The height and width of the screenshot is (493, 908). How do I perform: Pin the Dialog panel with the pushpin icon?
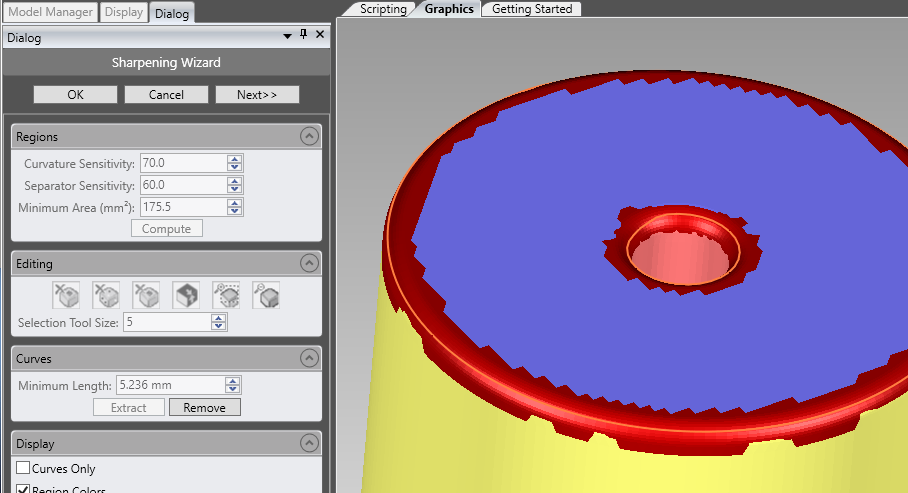303,35
